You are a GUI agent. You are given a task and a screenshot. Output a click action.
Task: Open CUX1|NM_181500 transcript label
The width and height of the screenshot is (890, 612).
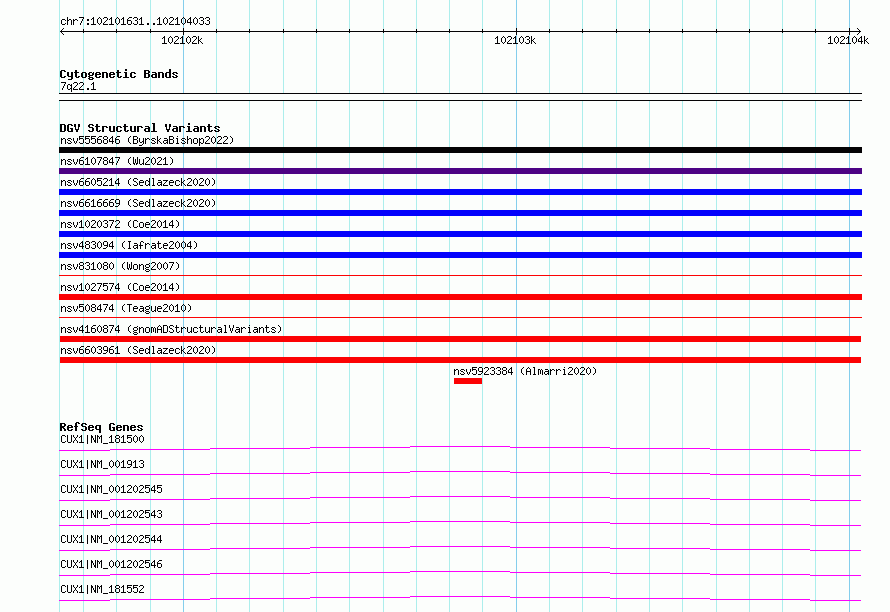[102, 439]
